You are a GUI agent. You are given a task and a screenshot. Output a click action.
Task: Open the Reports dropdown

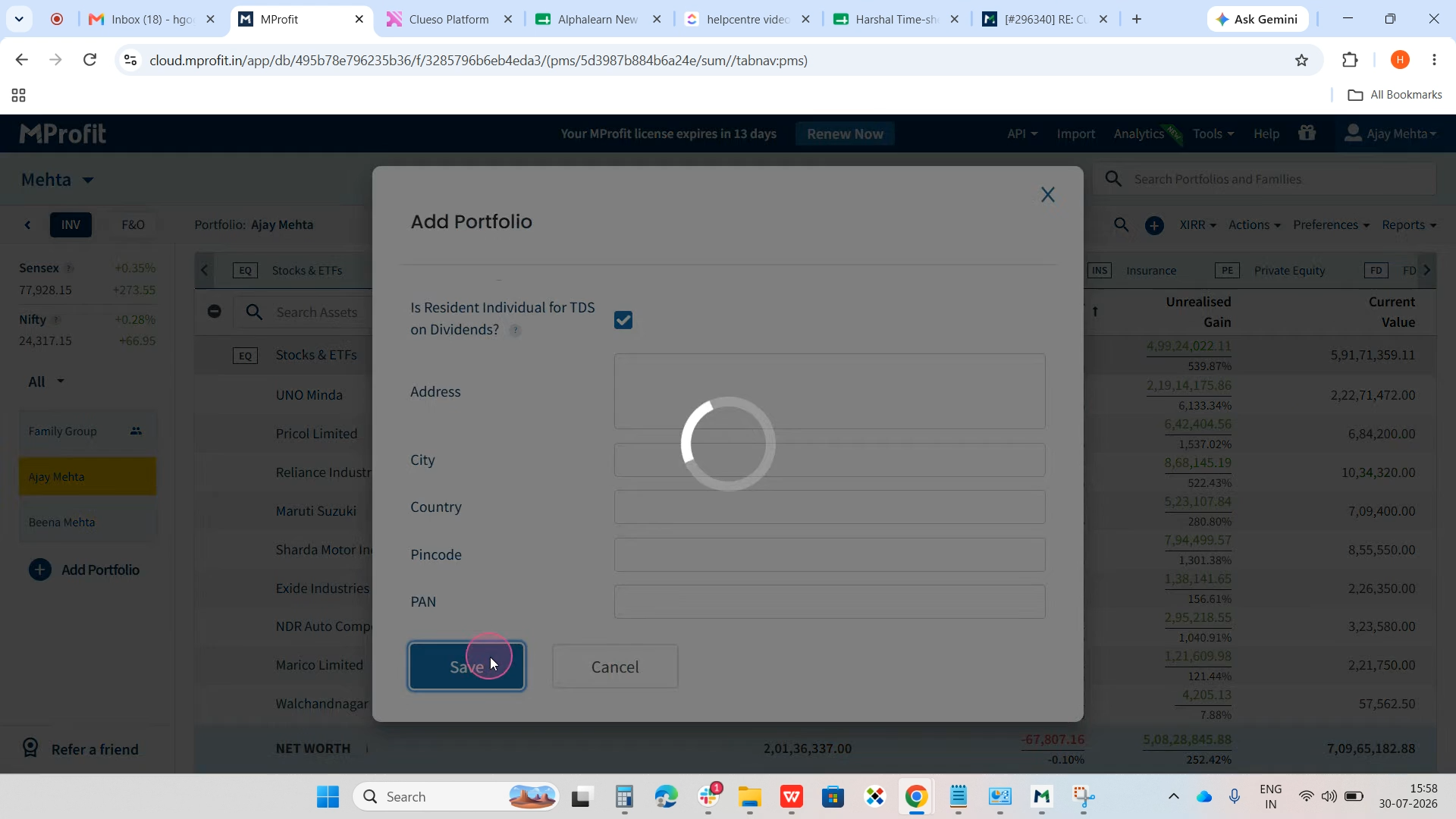pyautogui.click(x=1409, y=225)
